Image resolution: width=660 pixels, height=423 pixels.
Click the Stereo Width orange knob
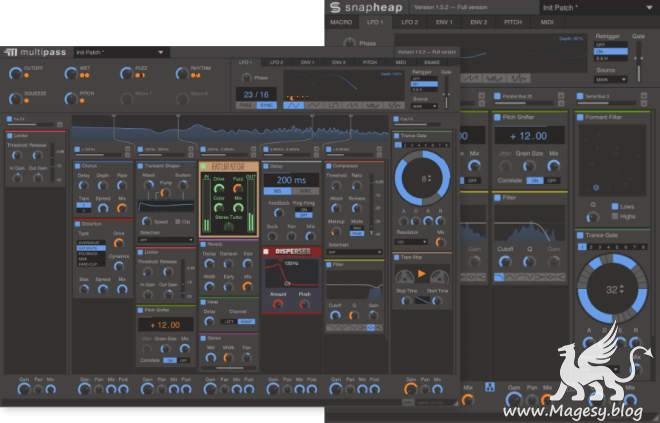(x=228, y=358)
